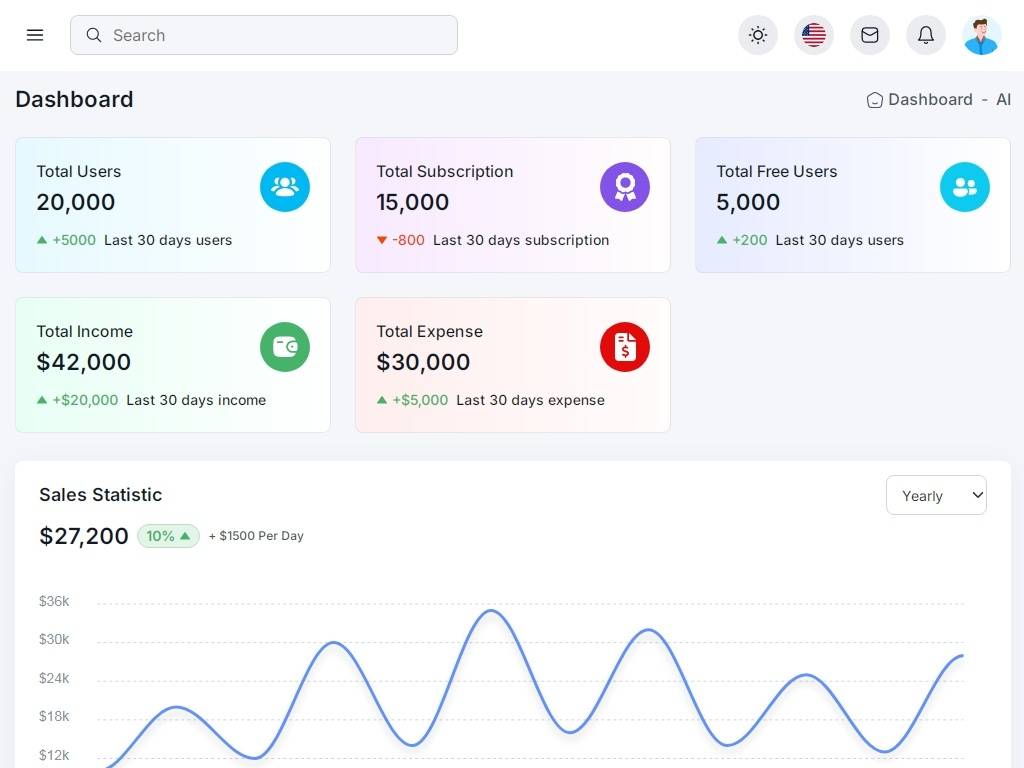
Task: Show notifications via the bell icon
Action: (926, 35)
